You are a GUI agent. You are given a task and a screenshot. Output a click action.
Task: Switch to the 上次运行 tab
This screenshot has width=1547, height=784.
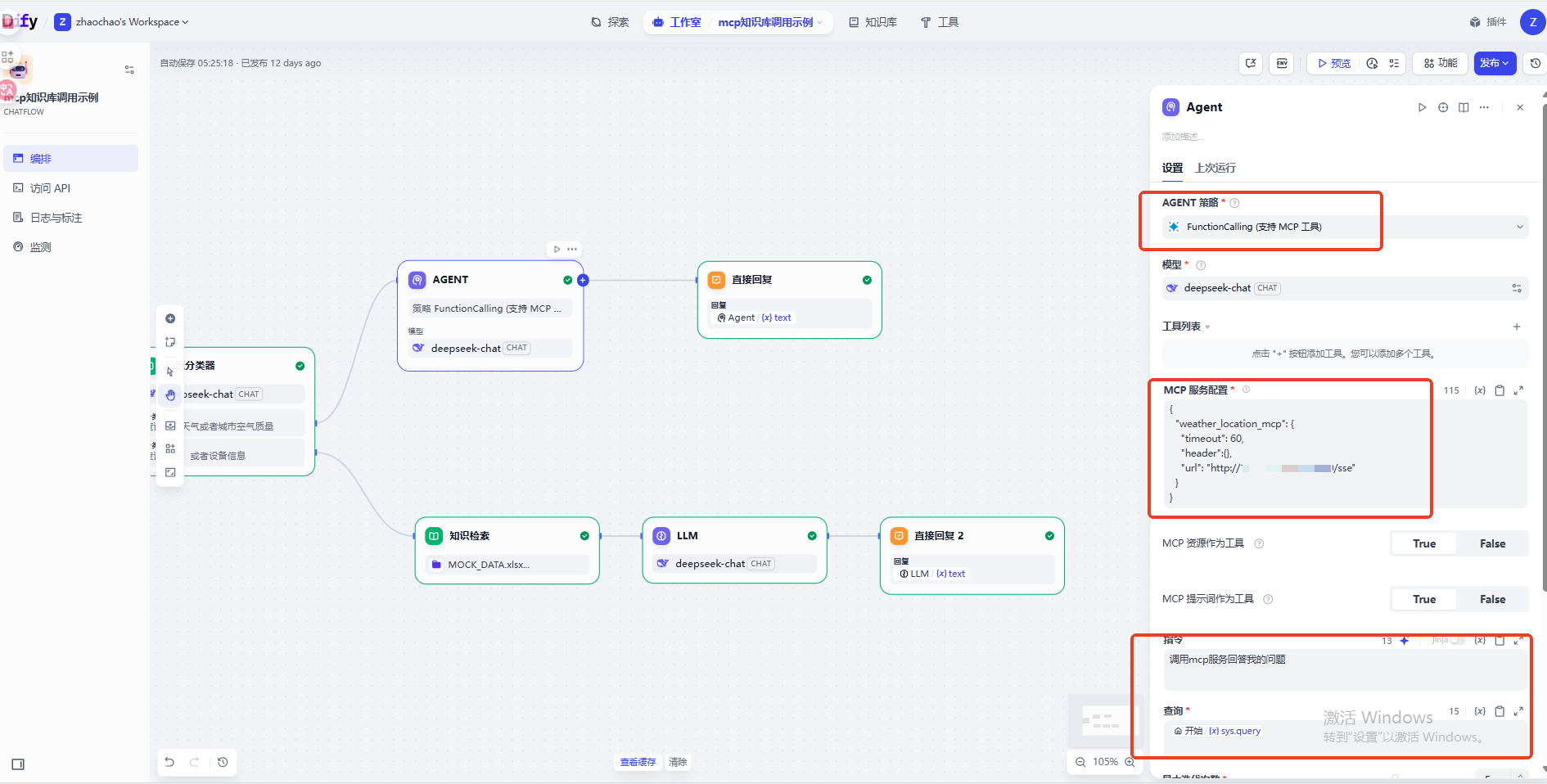click(x=1215, y=168)
